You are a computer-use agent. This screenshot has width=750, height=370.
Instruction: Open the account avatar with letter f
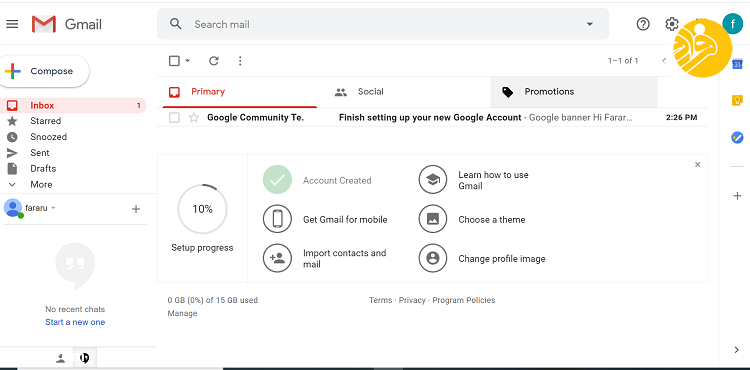[x=732, y=24]
